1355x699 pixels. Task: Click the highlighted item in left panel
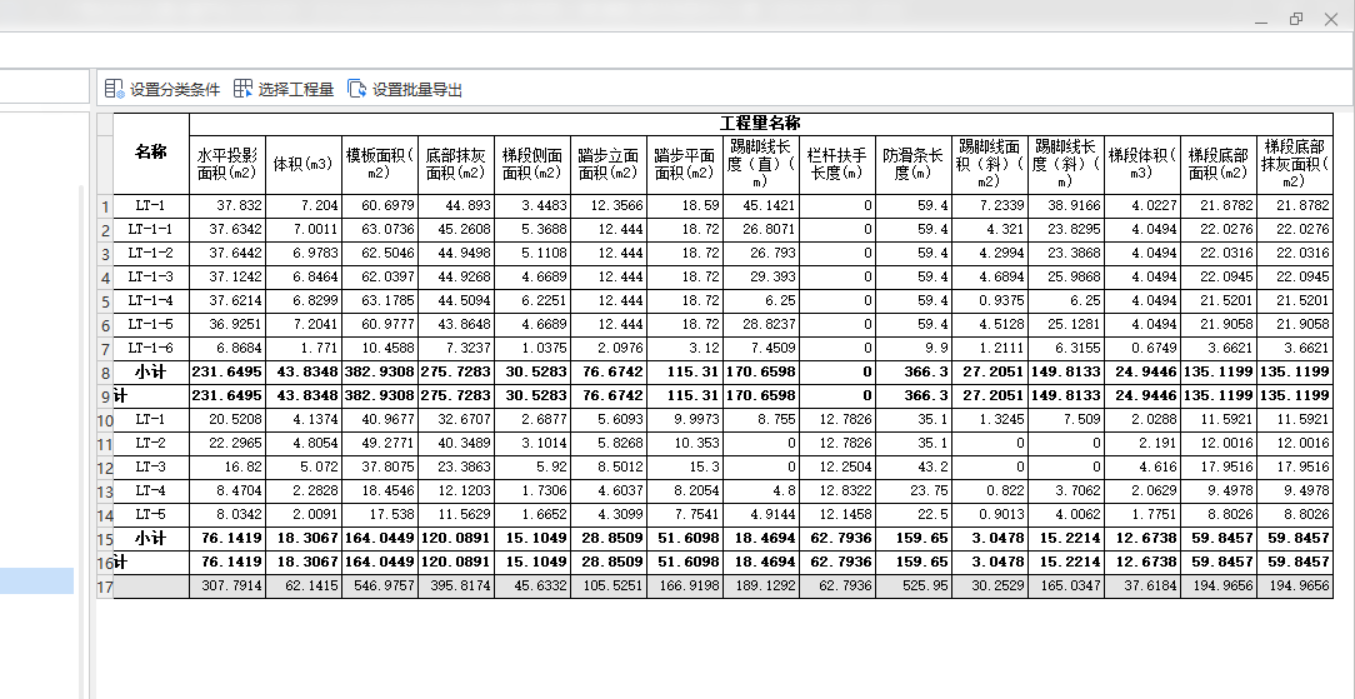(37, 581)
